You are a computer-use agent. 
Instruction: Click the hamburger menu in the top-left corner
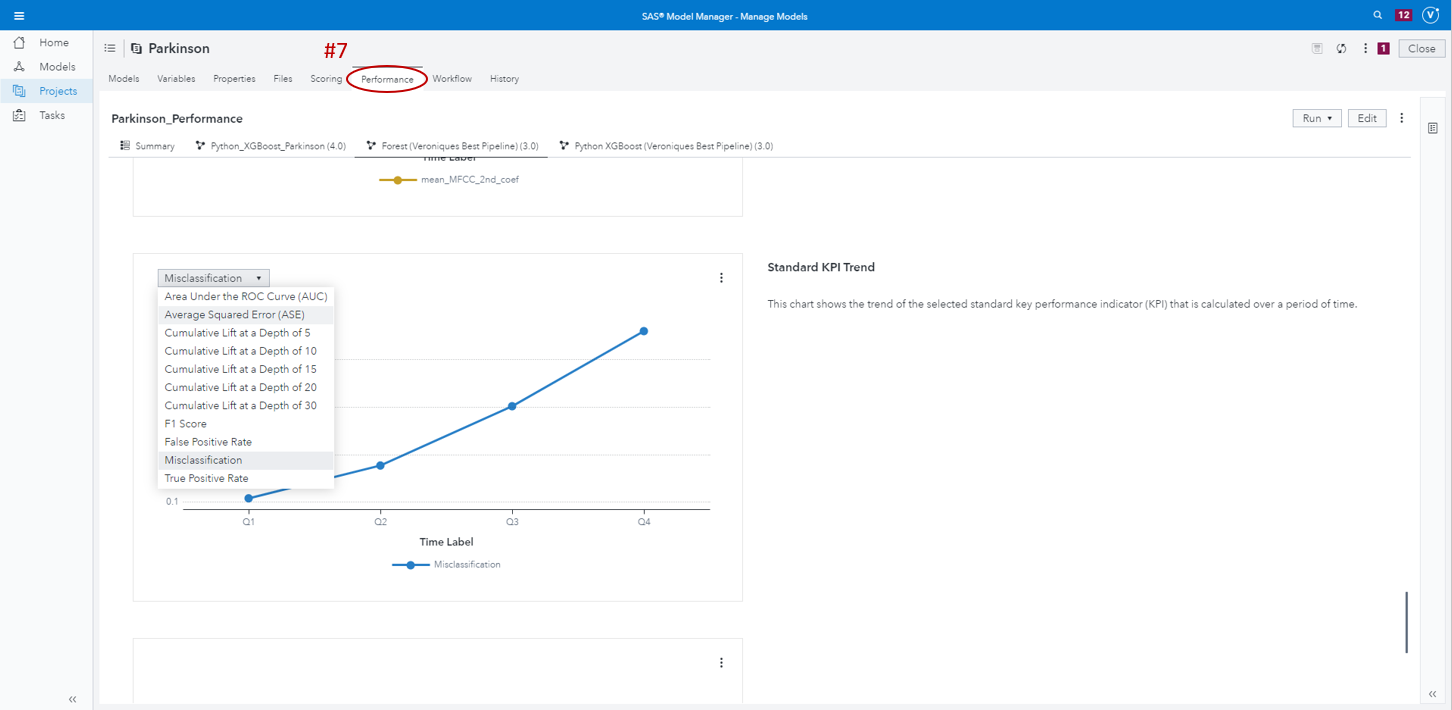click(17, 15)
